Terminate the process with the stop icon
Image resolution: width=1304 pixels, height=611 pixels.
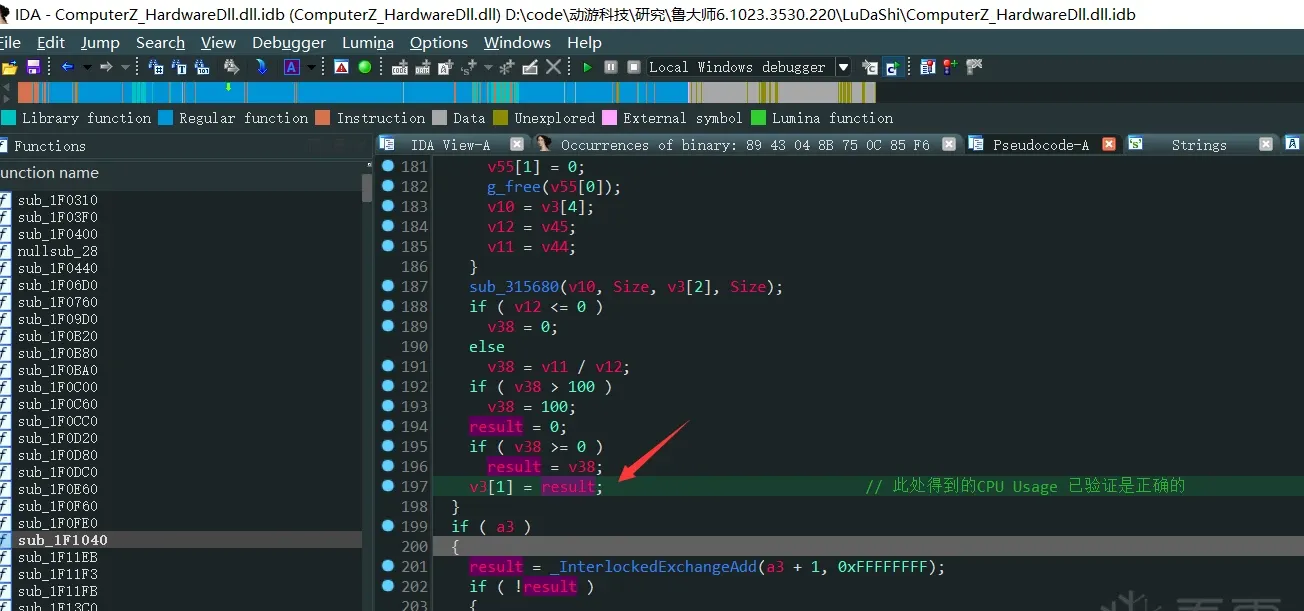coord(634,67)
